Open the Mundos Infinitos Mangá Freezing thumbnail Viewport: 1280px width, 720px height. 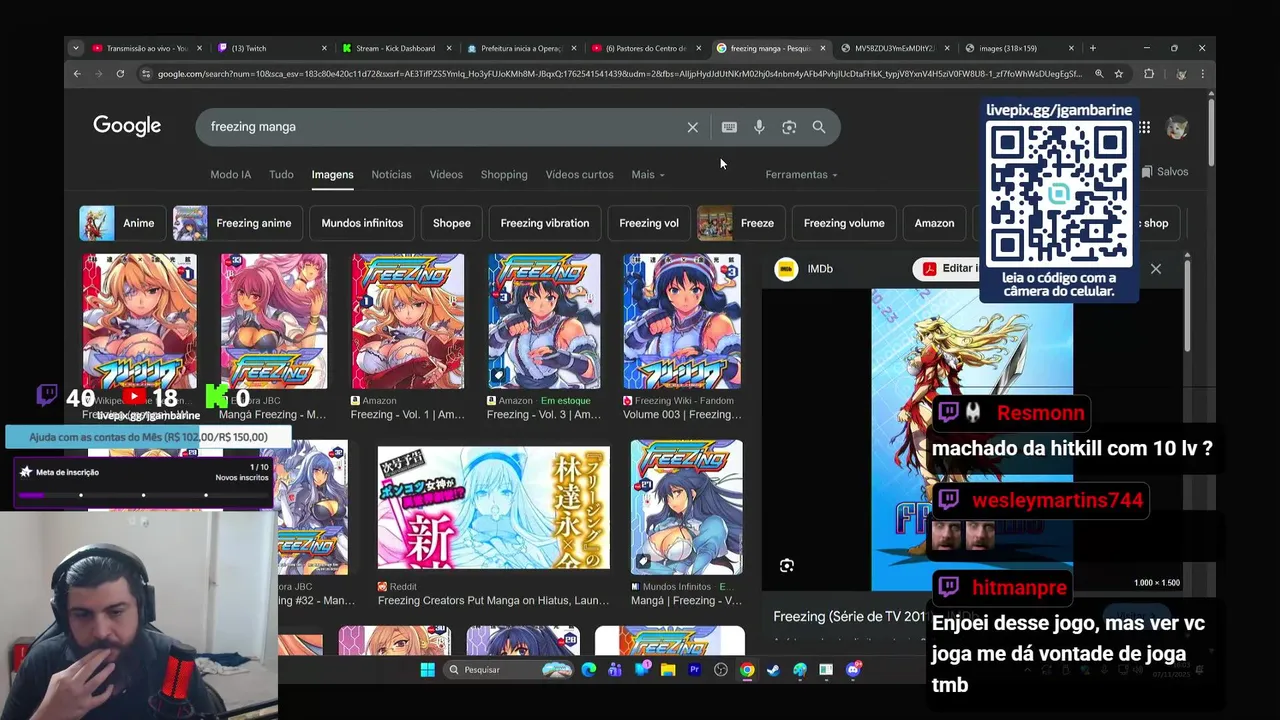[x=687, y=507]
